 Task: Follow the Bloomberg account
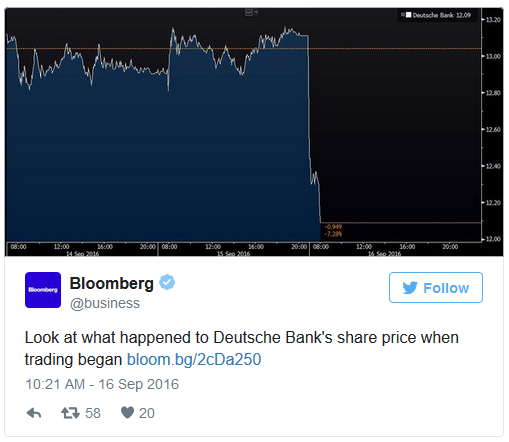click(x=436, y=288)
